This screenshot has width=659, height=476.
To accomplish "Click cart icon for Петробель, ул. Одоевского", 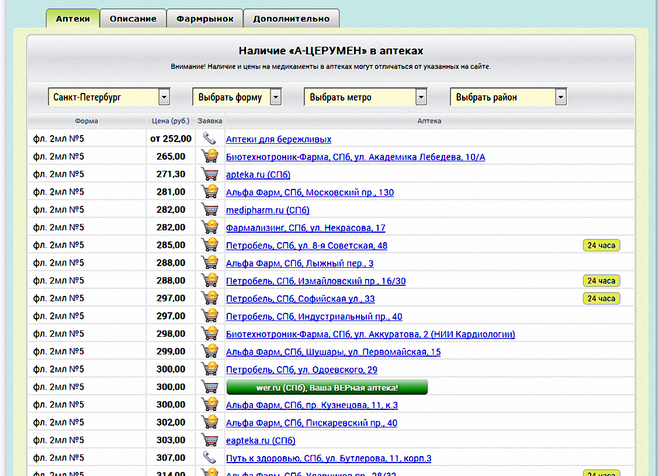I will (210, 369).
